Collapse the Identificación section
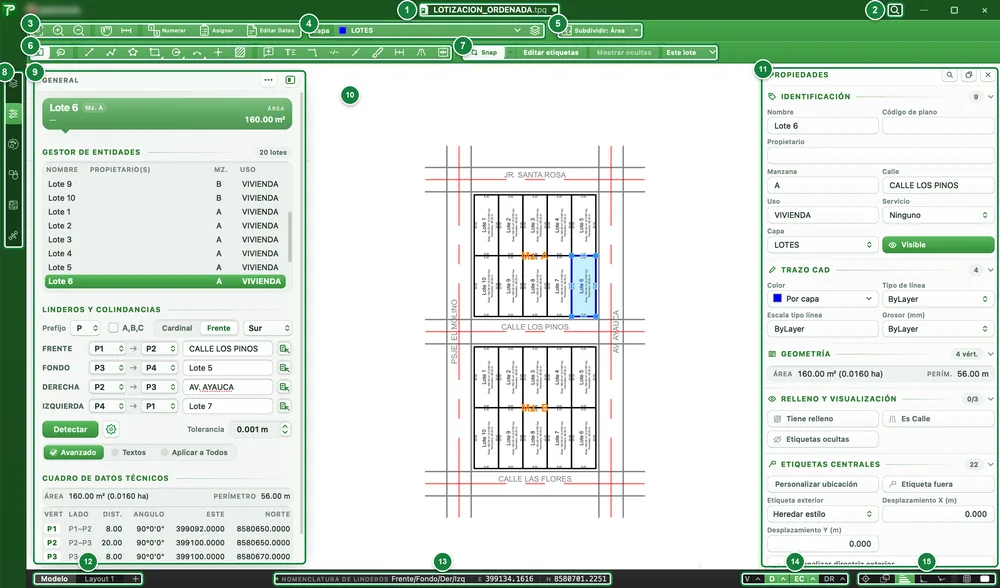Screen dimensions: 1000x588 tap(990, 97)
